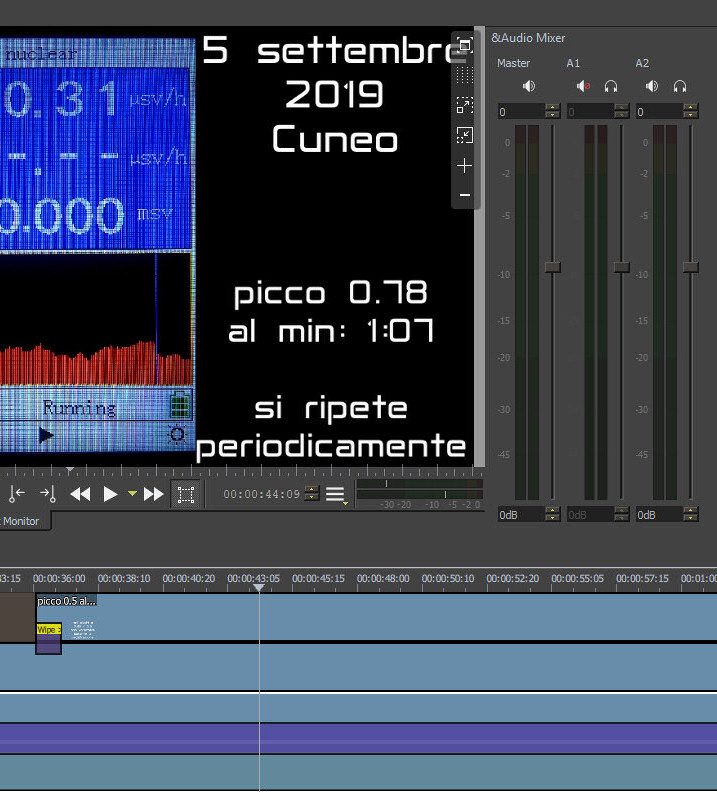The height and width of the screenshot is (792, 717).
Task: Fast forward playback in the monitor
Action: tap(153, 494)
